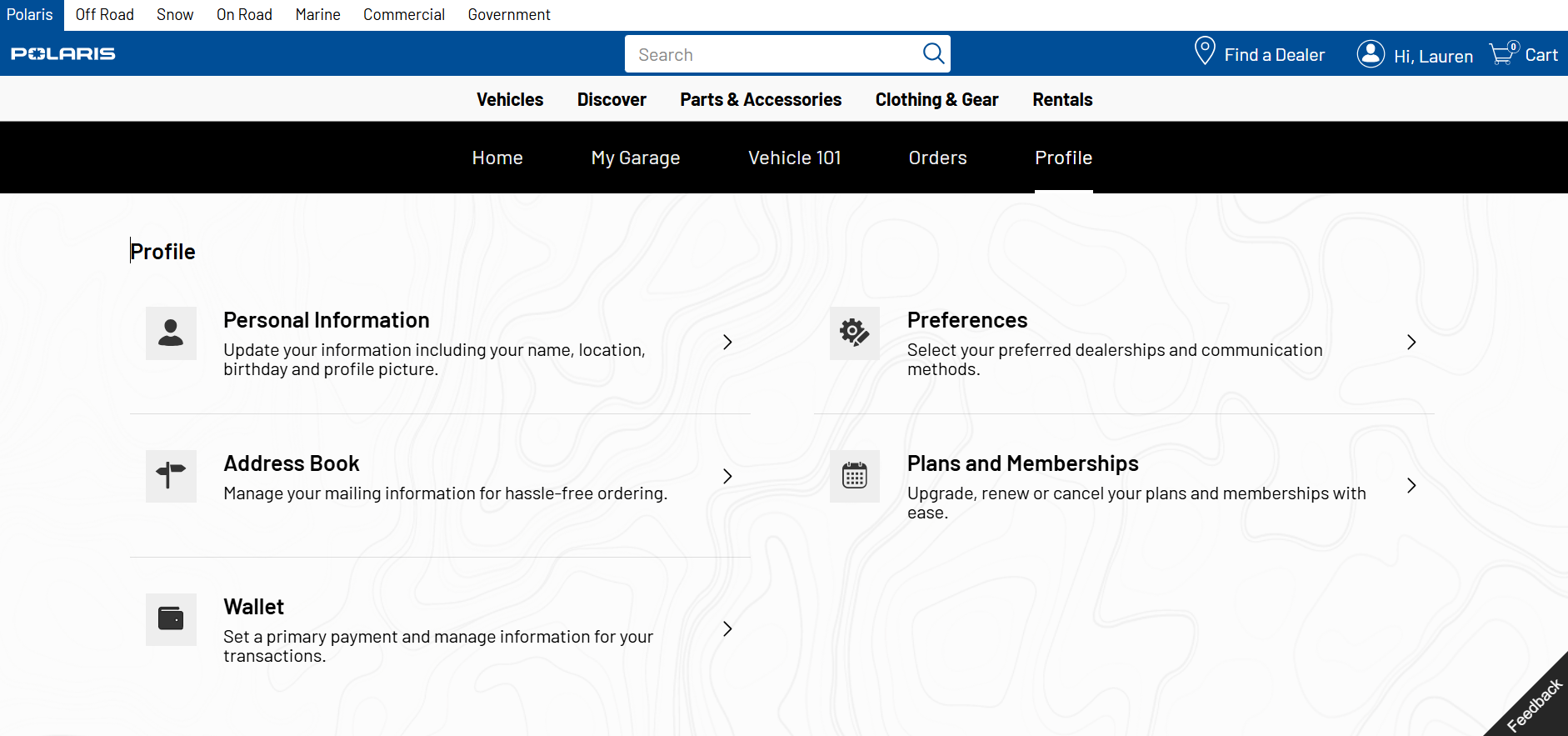Click the Address Book signpost icon
1568x736 pixels.
click(171, 476)
